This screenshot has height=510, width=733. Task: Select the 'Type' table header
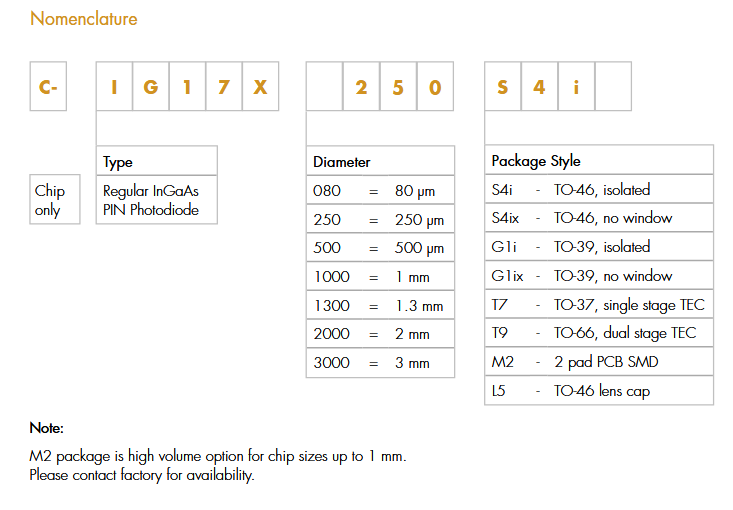tap(157, 162)
